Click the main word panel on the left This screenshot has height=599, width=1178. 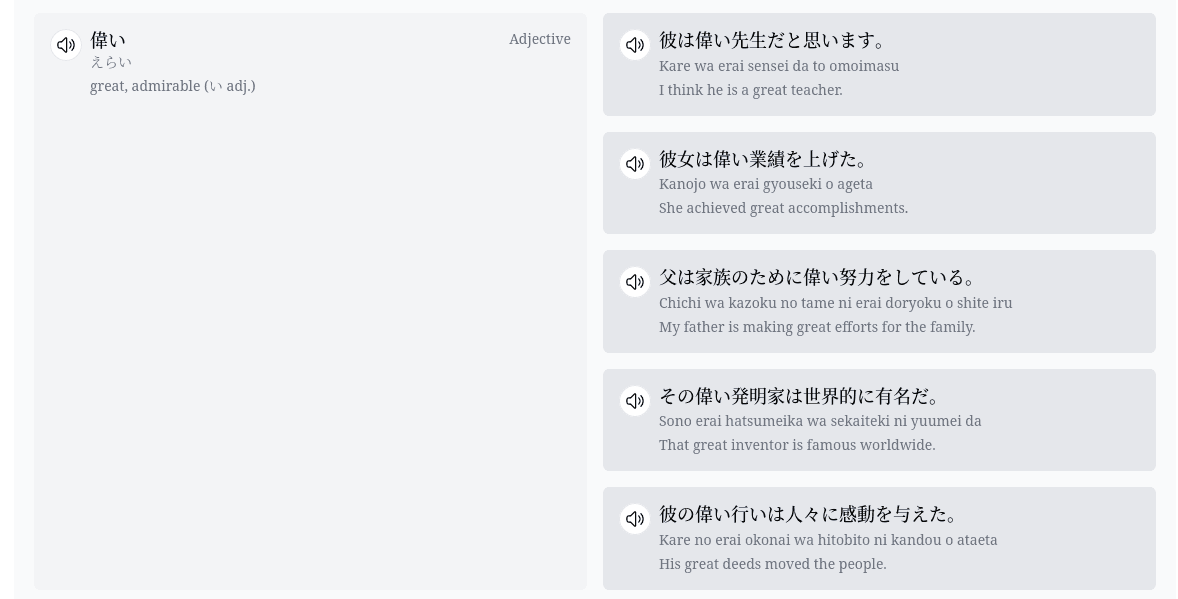pos(310,300)
